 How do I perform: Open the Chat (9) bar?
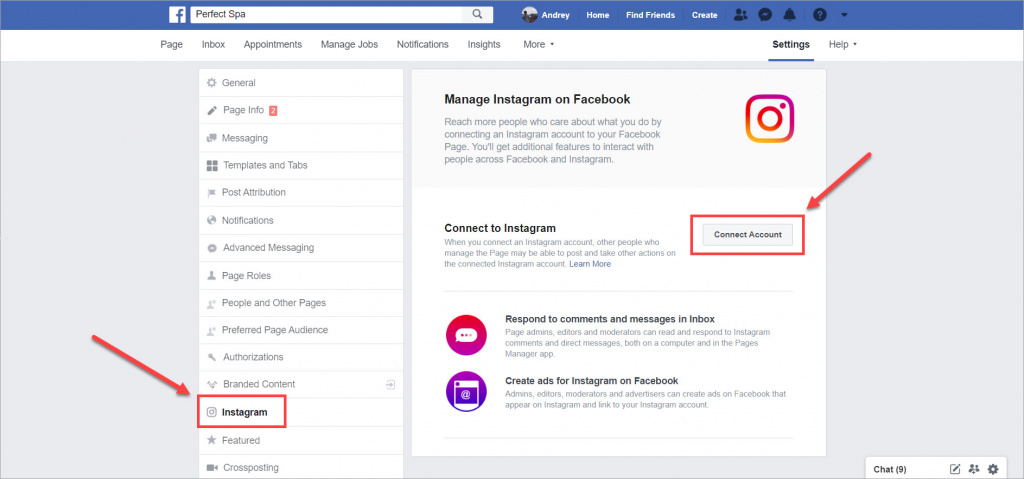tap(890, 469)
